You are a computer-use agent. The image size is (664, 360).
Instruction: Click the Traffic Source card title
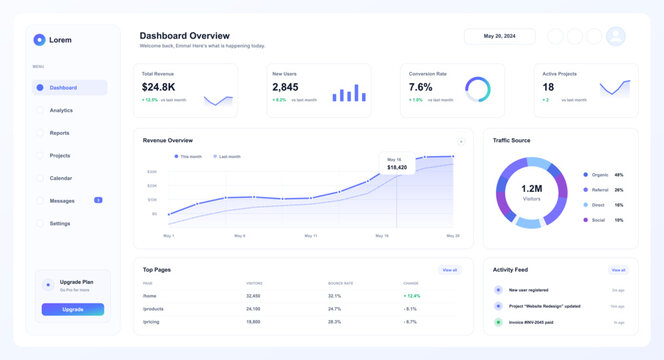pyautogui.click(x=512, y=140)
